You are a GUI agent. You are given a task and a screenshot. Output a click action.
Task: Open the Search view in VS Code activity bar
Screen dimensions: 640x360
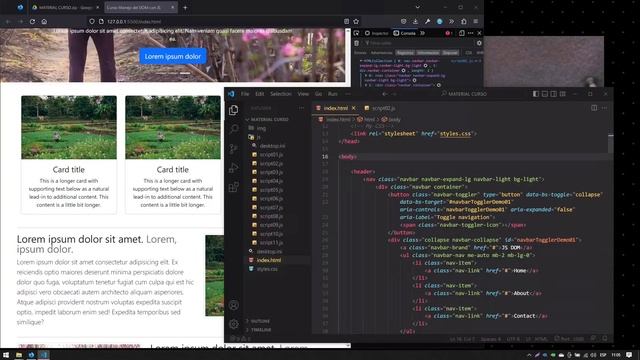[233, 129]
